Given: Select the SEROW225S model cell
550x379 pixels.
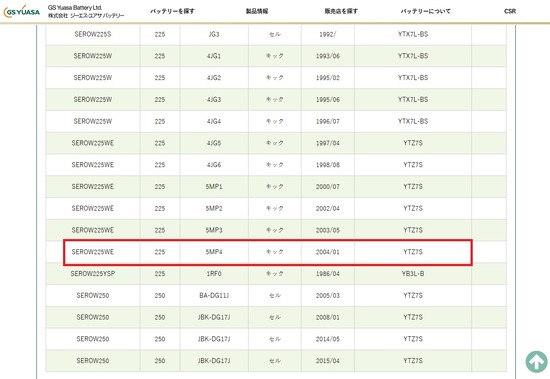Looking at the screenshot, I should point(93,34).
